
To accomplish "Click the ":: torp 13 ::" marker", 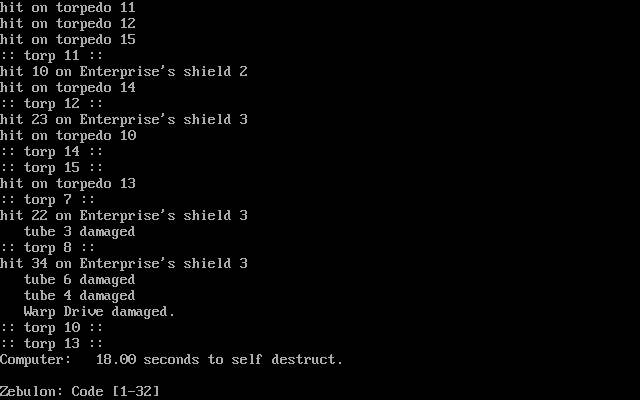I will tap(51, 343).
